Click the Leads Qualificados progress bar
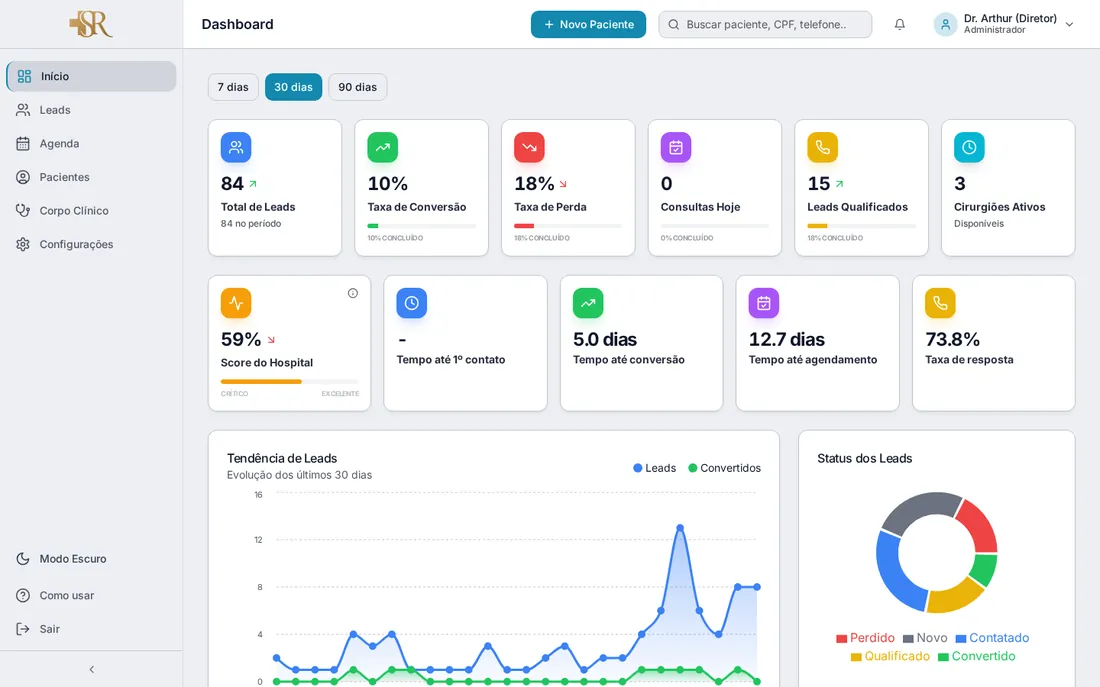The width and height of the screenshot is (1100, 687). (x=861, y=226)
